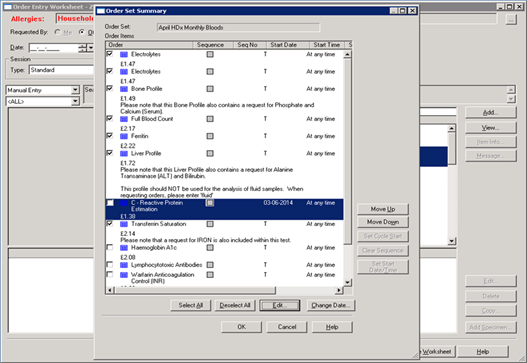Image resolution: width=527 pixels, height=363 pixels.
Task: Click sequence grid icon for Bone Profile
Action: tap(210, 89)
